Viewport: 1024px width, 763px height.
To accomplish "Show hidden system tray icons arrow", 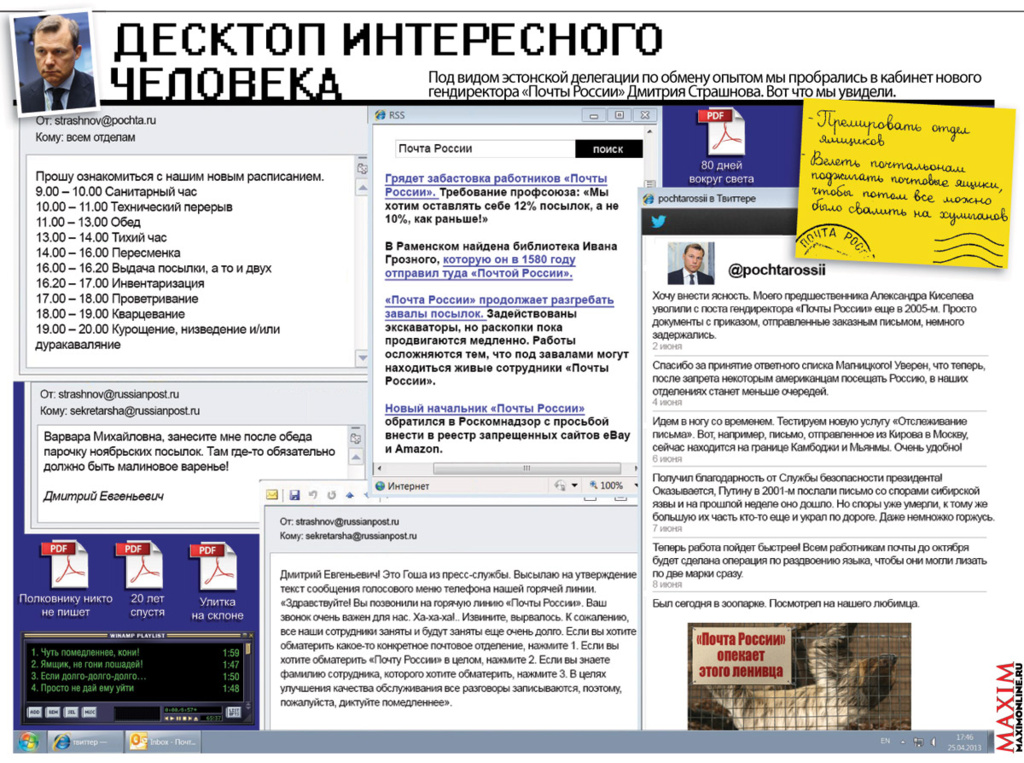I will pos(902,742).
